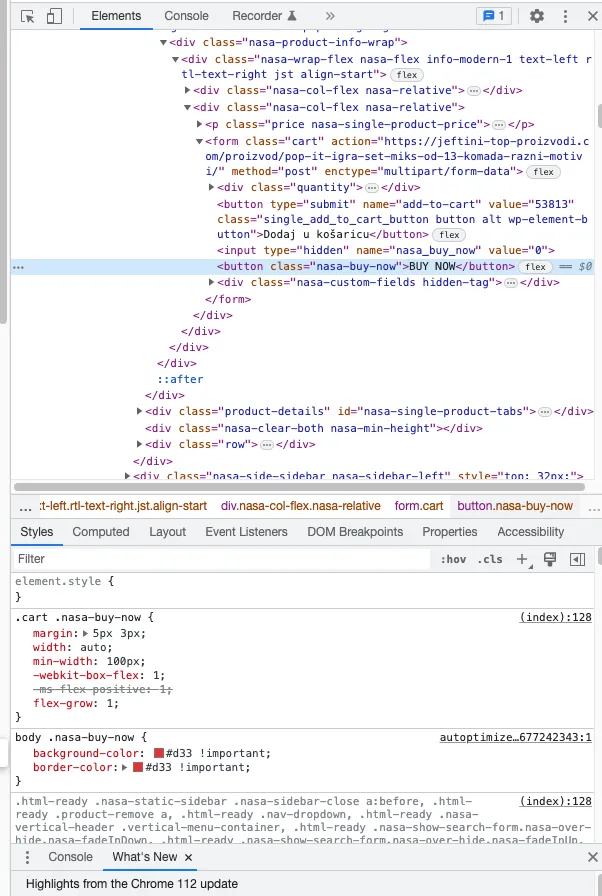Toggle the .cls class editor
The width and height of the screenshot is (602, 896).
coord(490,559)
